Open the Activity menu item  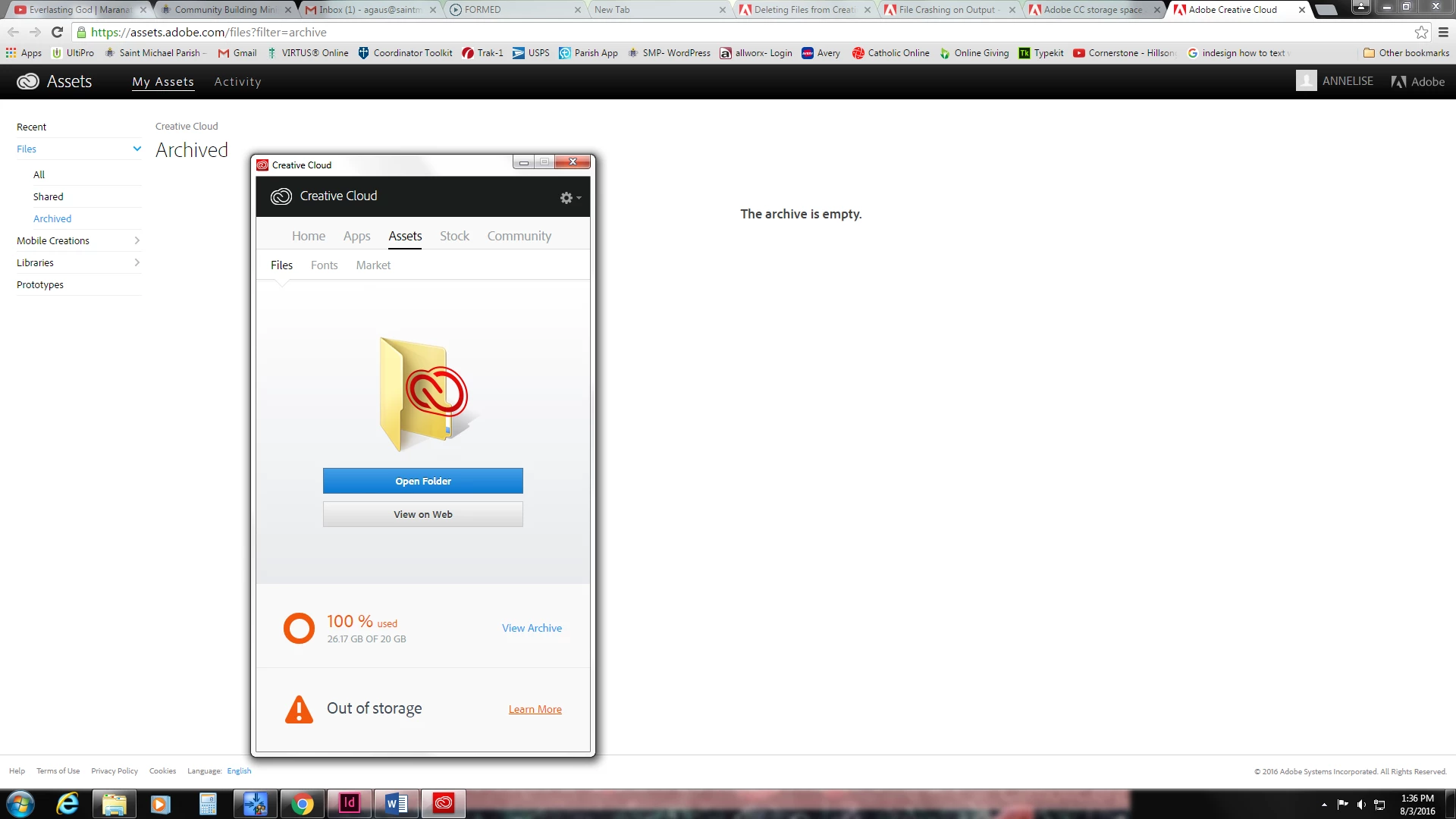coord(237,82)
